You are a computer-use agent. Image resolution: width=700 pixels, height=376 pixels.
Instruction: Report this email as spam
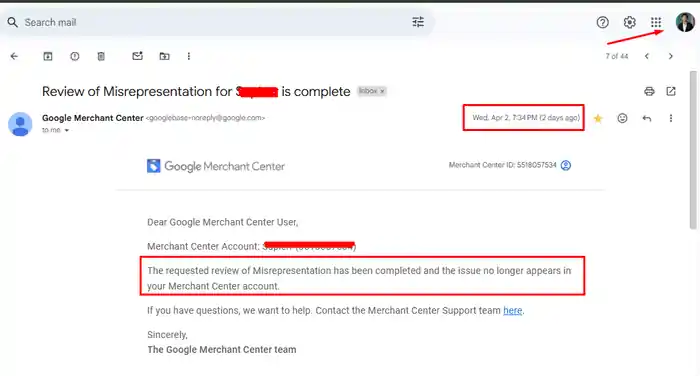pyautogui.click(x=75, y=56)
